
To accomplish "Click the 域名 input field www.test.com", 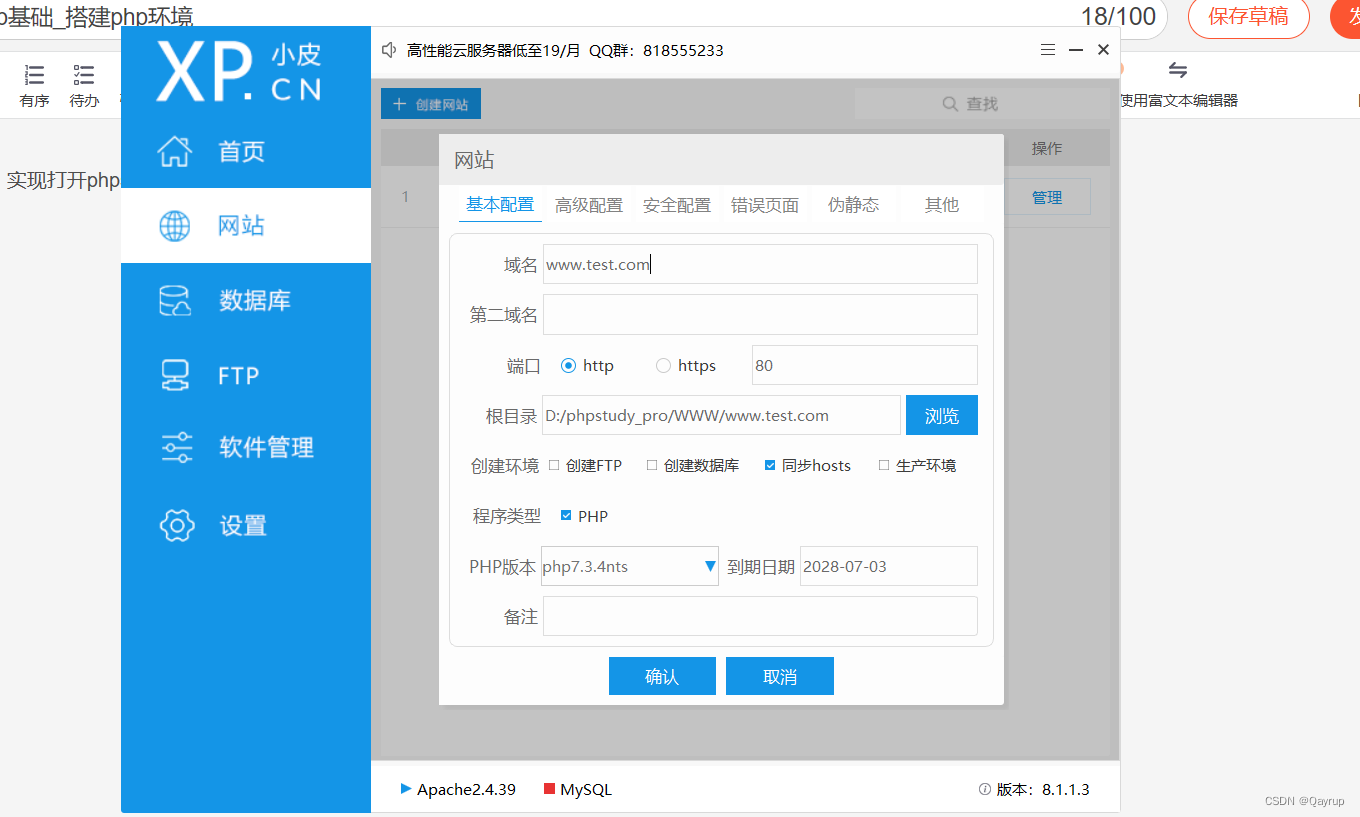I will (760, 265).
